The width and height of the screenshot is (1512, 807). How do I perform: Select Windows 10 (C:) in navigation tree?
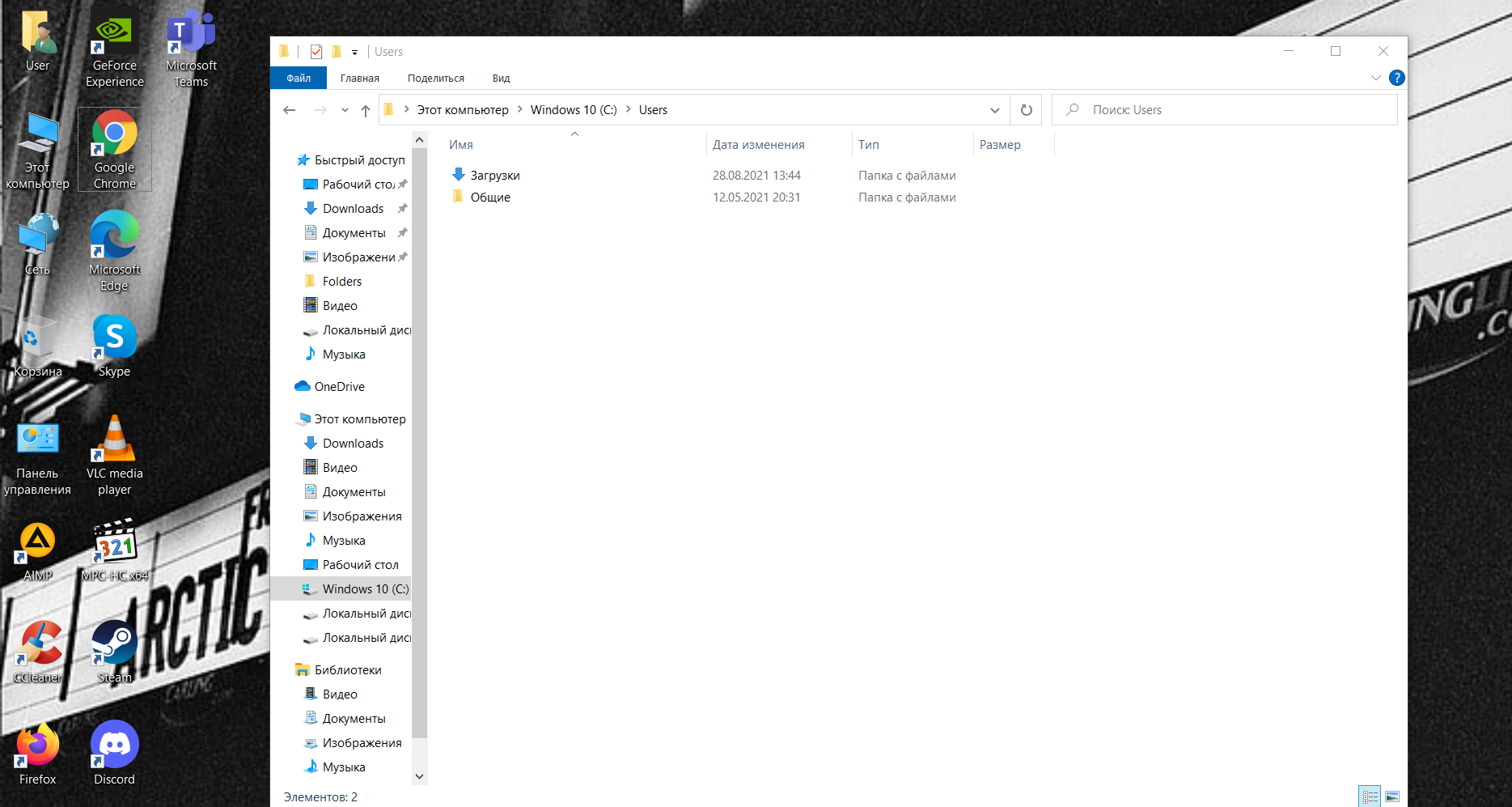coord(341,589)
